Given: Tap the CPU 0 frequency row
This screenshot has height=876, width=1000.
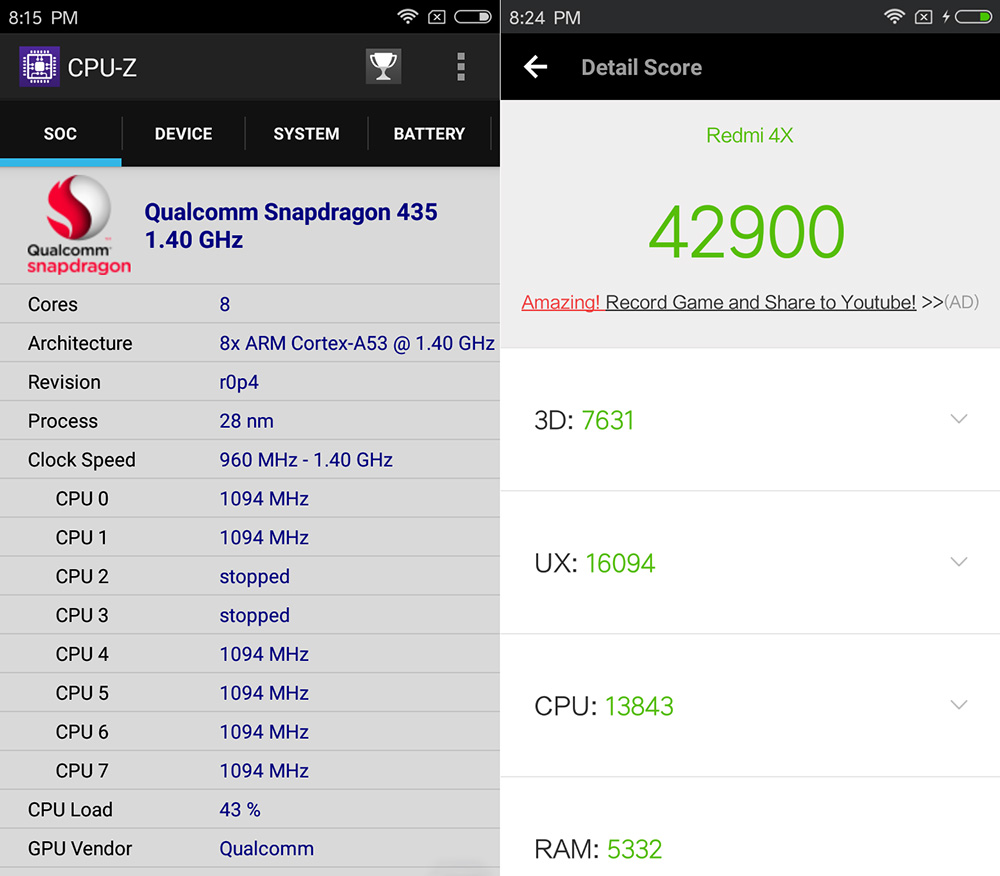Looking at the screenshot, I should pyautogui.click(x=250, y=499).
